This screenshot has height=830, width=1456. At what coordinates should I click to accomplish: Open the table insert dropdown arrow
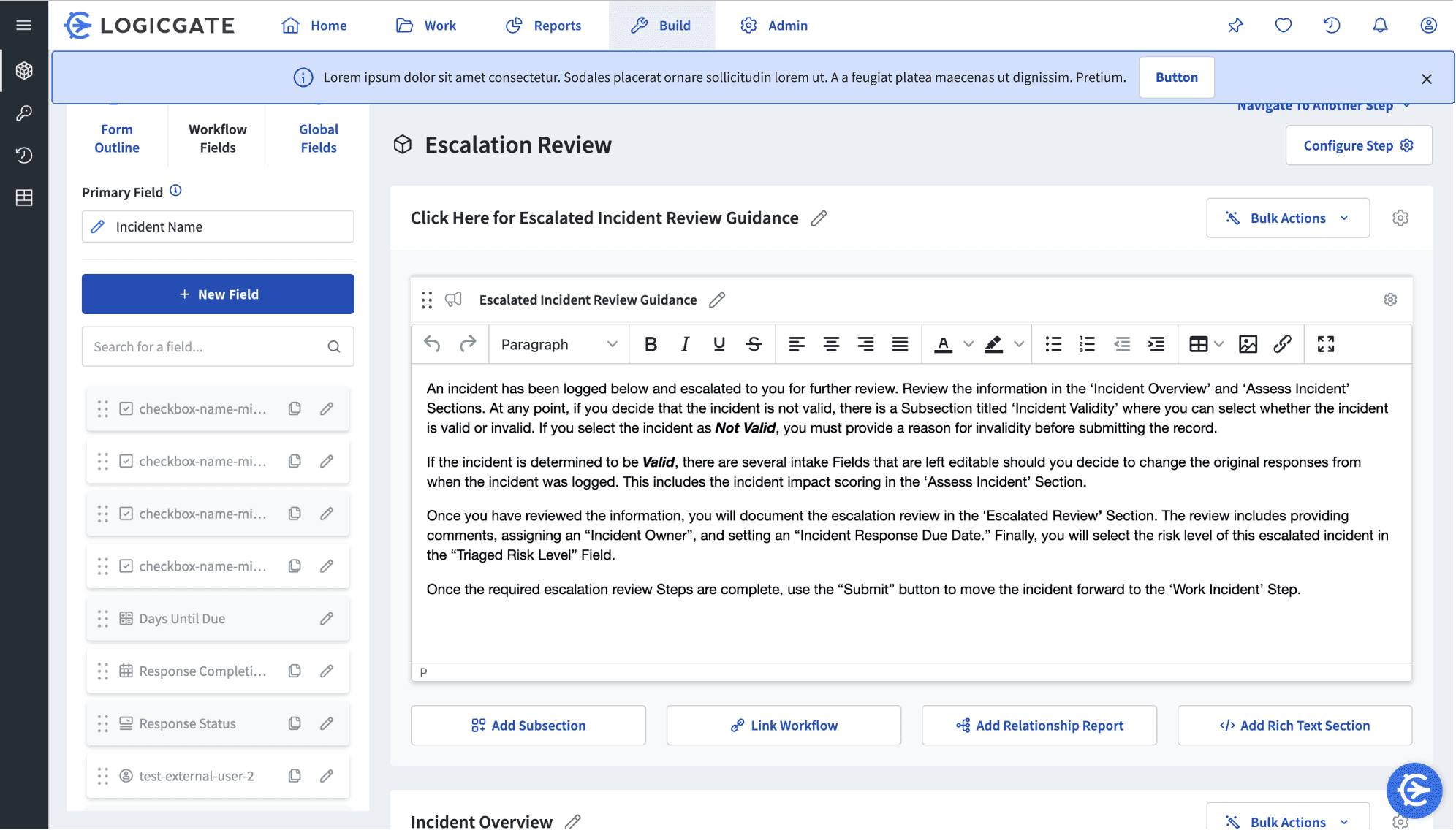pos(1218,344)
